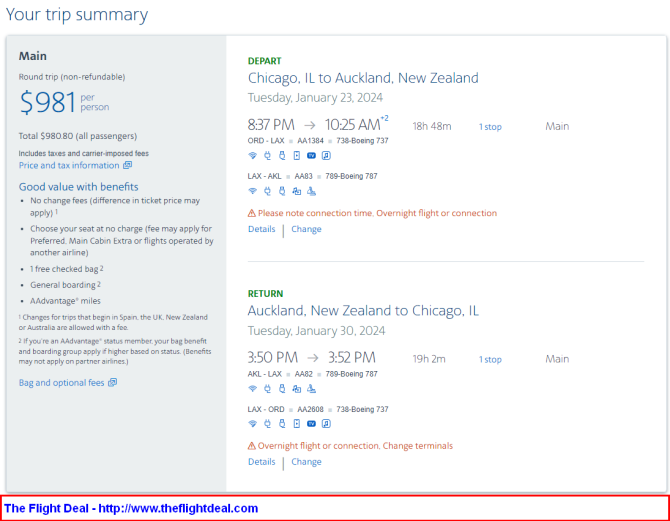
Task: Click Change for the Chicago to Auckland departing flight
Action: point(306,229)
